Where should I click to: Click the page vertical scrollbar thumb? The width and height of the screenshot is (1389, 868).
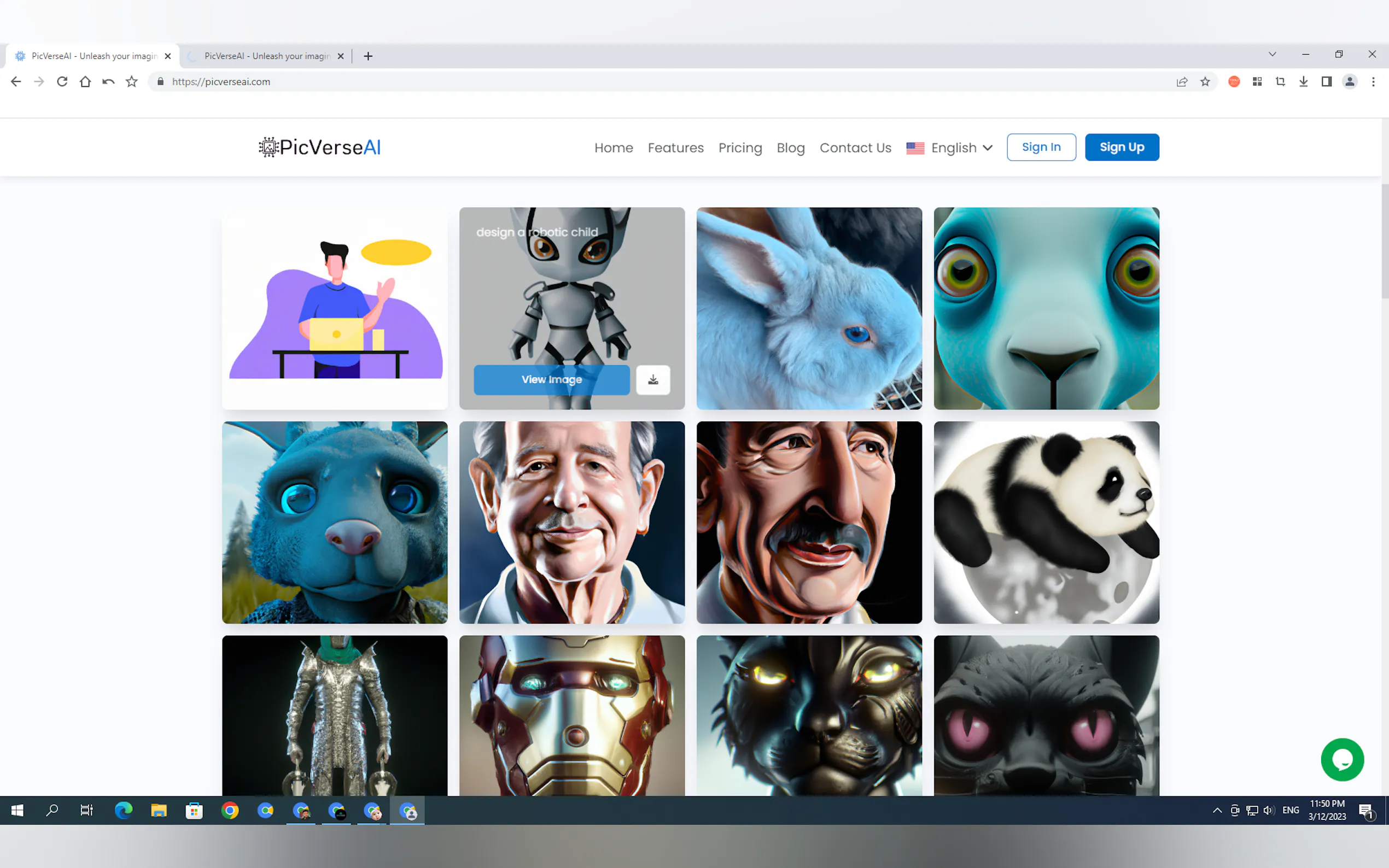coord(1385,241)
